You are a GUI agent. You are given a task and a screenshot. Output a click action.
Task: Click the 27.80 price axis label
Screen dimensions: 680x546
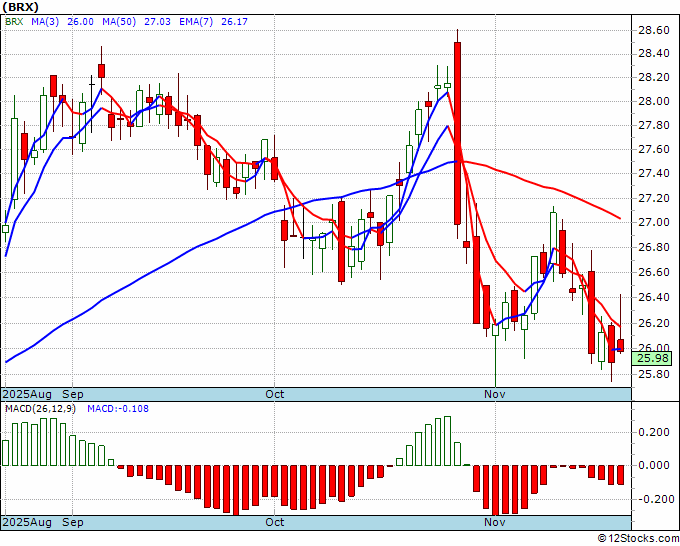653,126
